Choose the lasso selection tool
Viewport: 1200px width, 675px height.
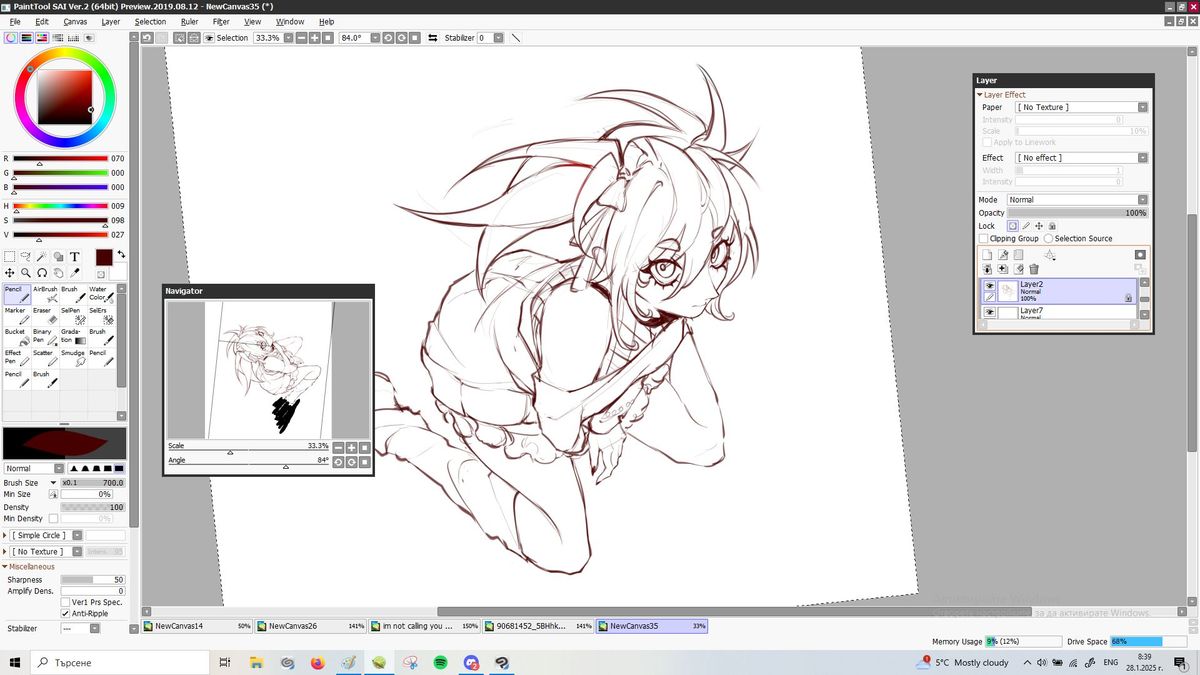pyautogui.click(x=26, y=257)
